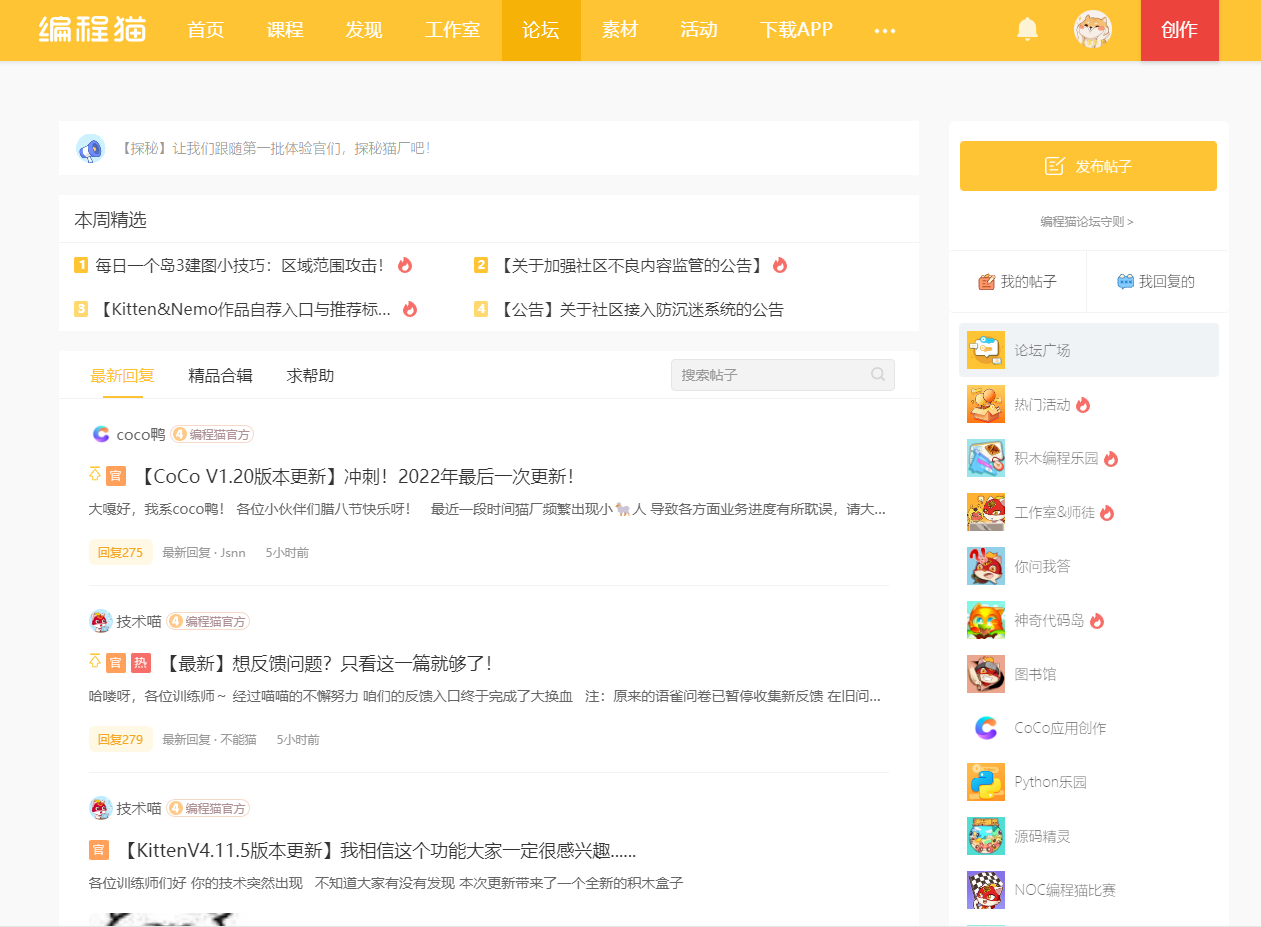Open 编程猫论坛守则 link

[1087, 222]
